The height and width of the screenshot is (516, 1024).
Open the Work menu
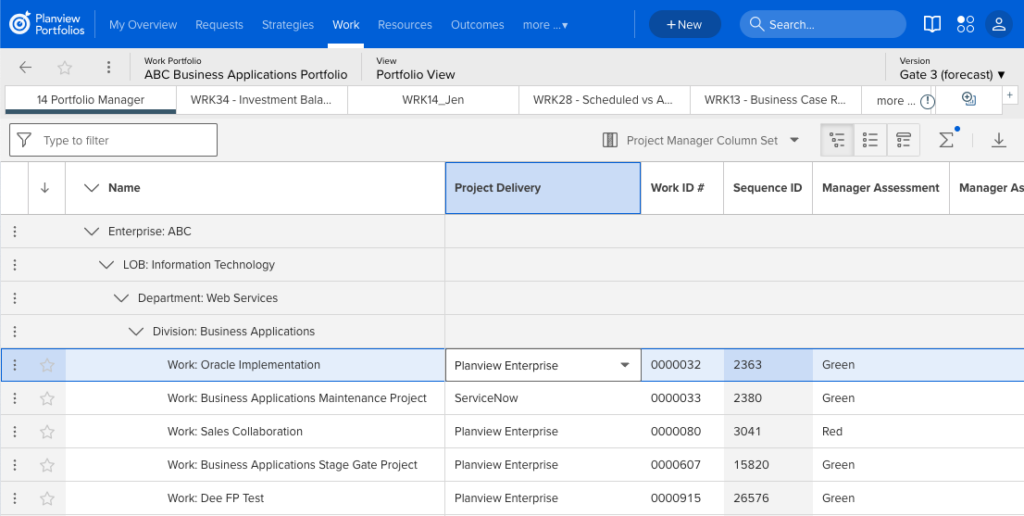345,25
